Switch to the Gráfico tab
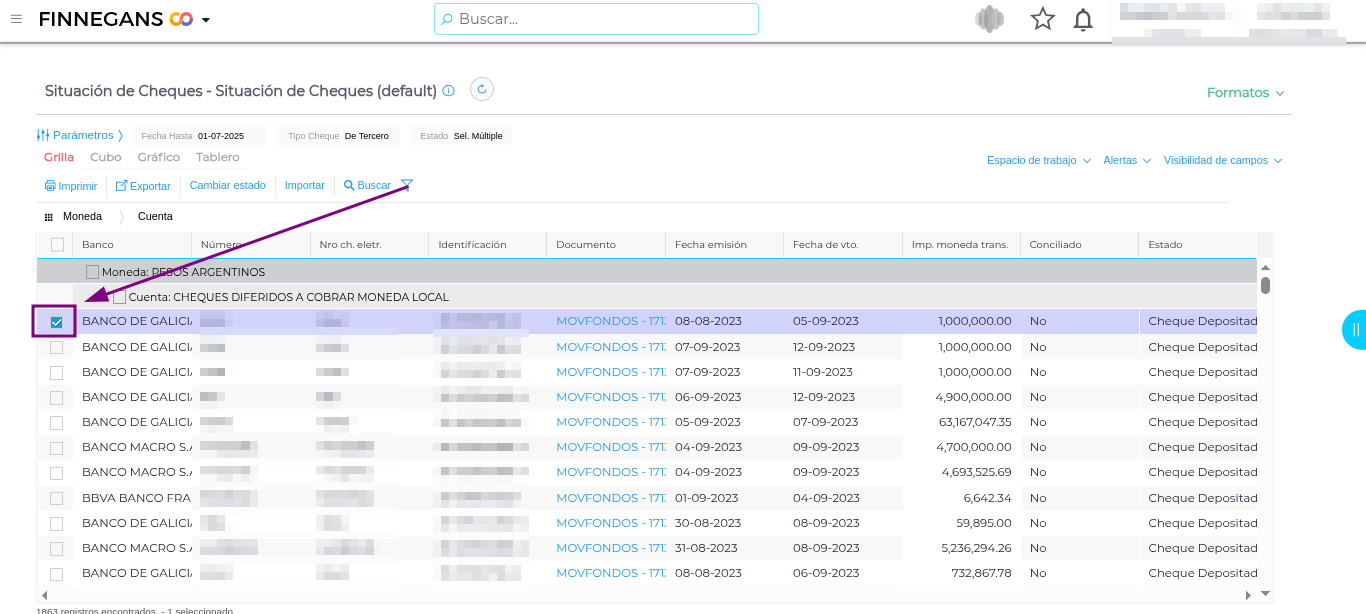 [159, 157]
